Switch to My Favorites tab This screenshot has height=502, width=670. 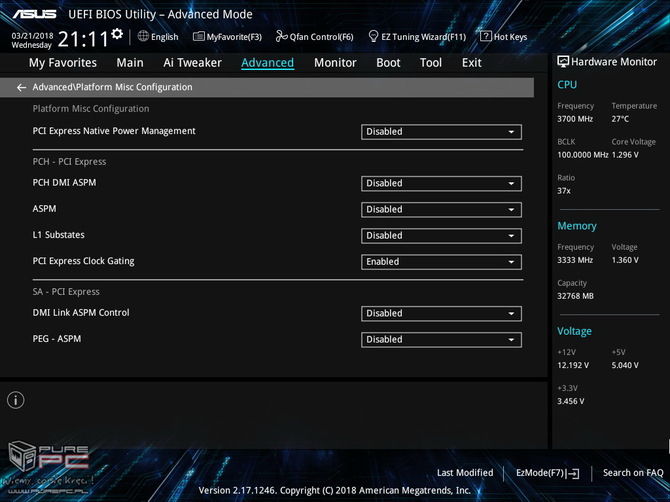click(x=63, y=63)
